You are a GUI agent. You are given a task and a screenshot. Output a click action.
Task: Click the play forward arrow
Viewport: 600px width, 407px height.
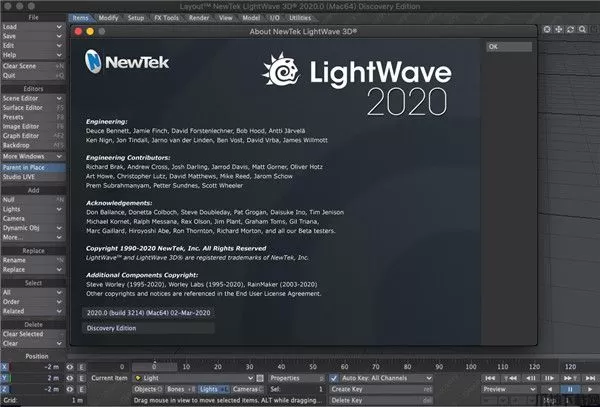tap(590, 389)
